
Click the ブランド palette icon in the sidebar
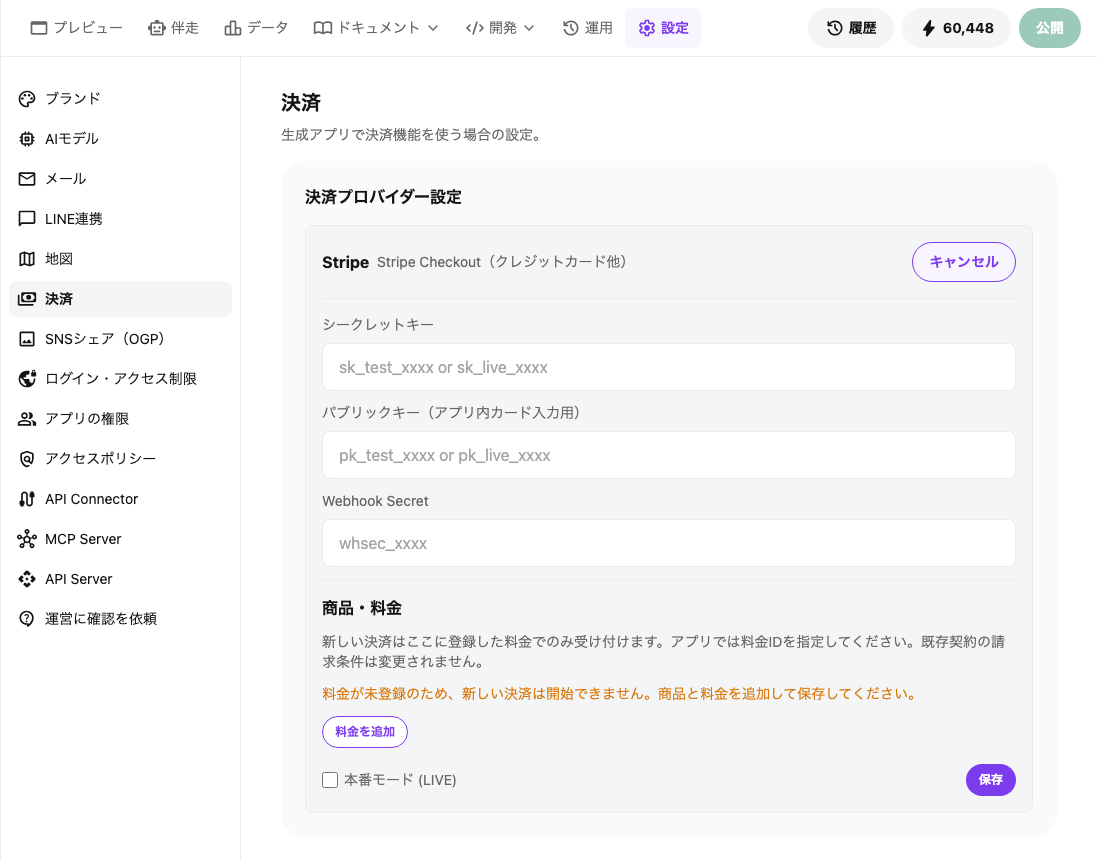[27, 99]
